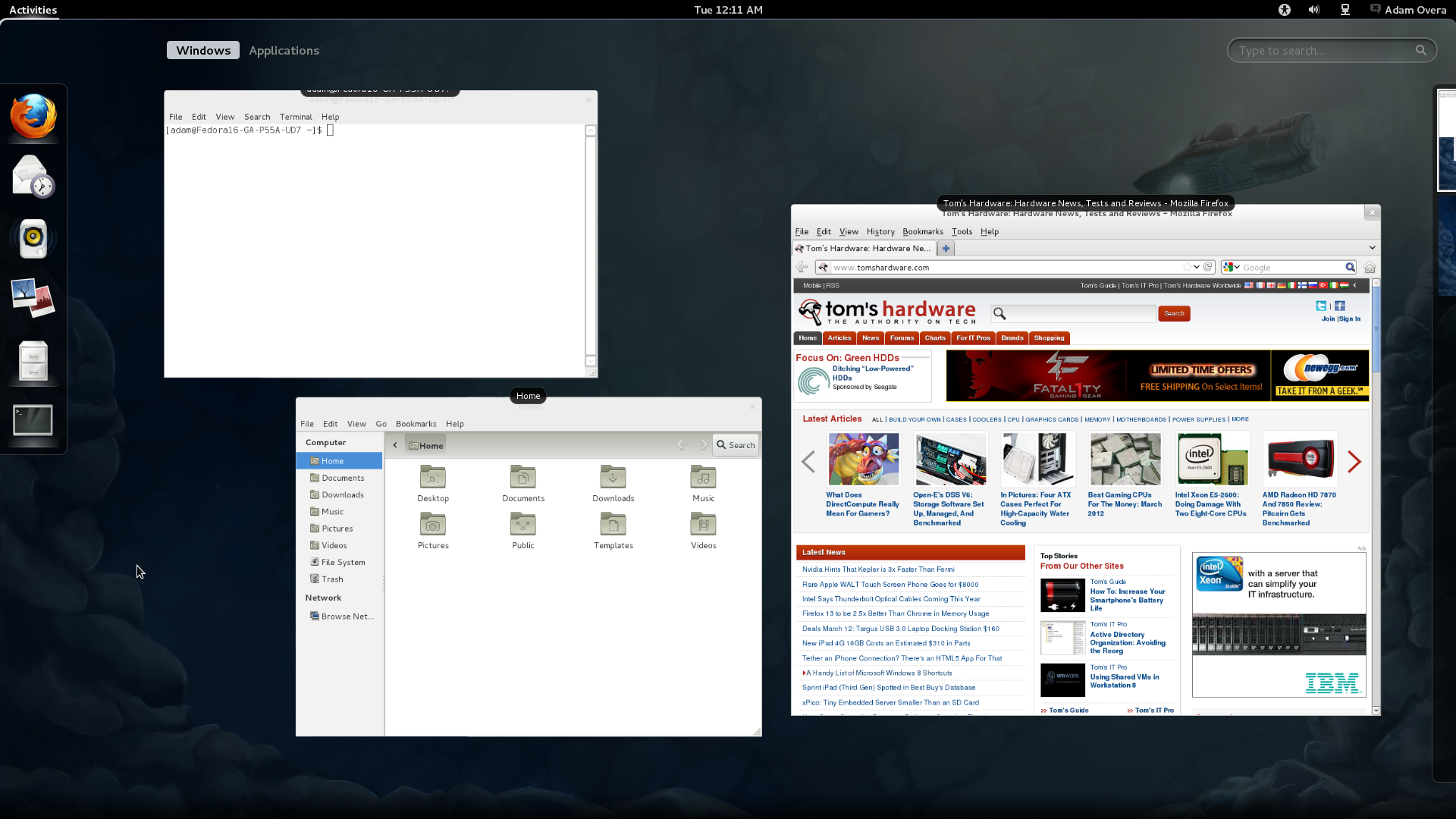Click the terminal window scrollbar
This screenshot has width=1456, height=819.
591,246
